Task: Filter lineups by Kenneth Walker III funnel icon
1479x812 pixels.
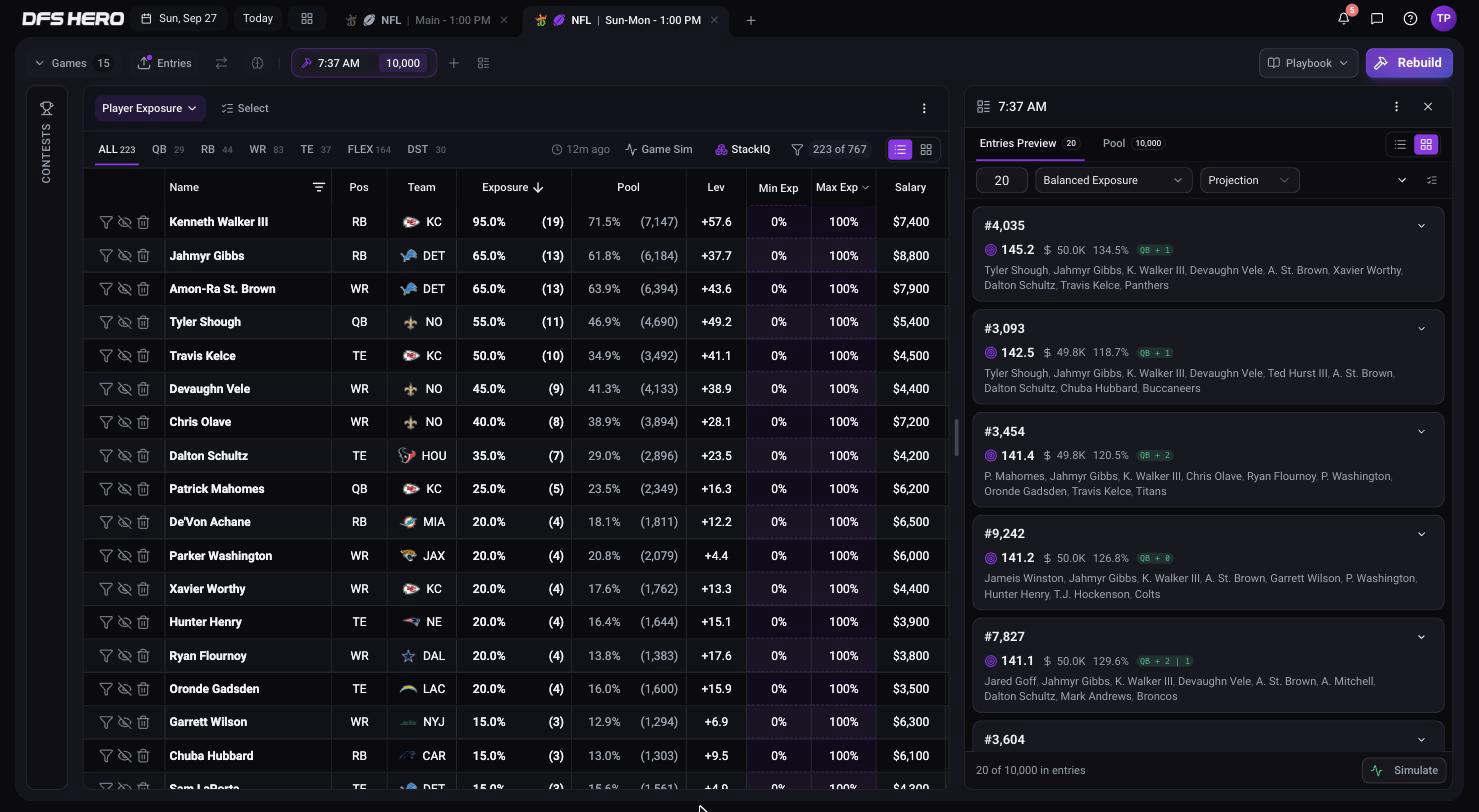Action: (105, 222)
